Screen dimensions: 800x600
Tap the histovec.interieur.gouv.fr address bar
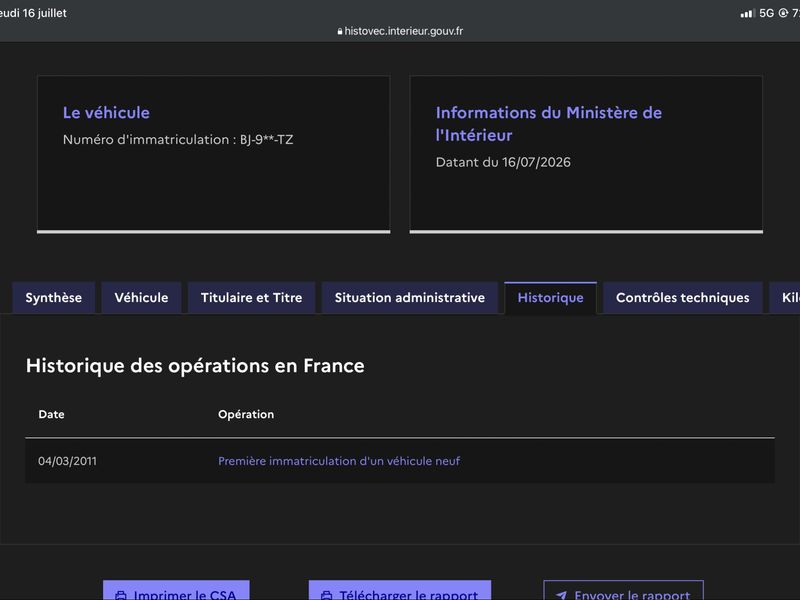pyautogui.click(x=400, y=31)
